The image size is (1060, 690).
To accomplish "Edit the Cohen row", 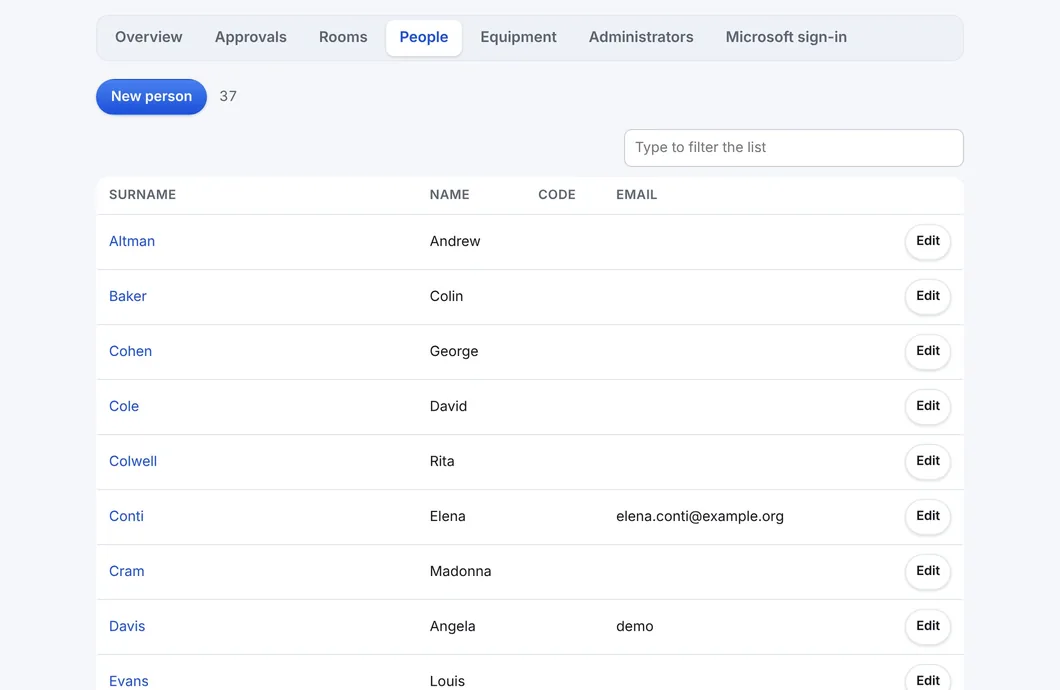I will pyautogui.click(x=928, y=351).
